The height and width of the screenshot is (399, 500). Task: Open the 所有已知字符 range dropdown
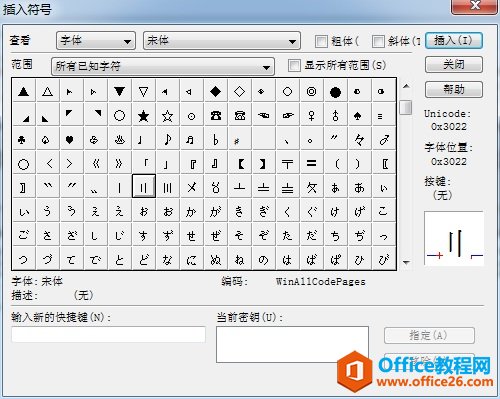click(163, 66)
